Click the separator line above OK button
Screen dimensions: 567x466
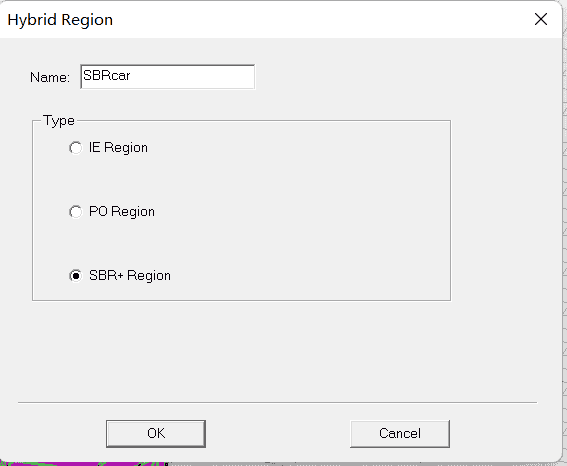coord(277,402)
